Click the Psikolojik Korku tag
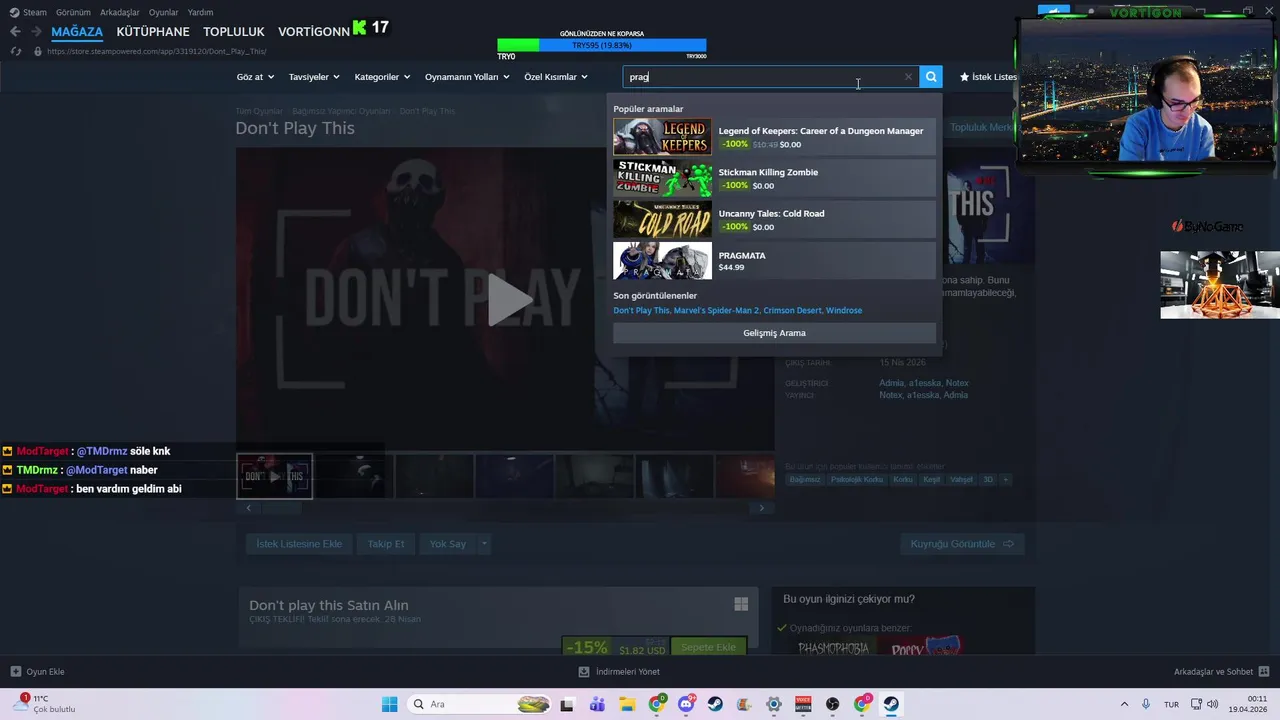This screenshot has height=720, width=1280. click(x=857, y=480)
